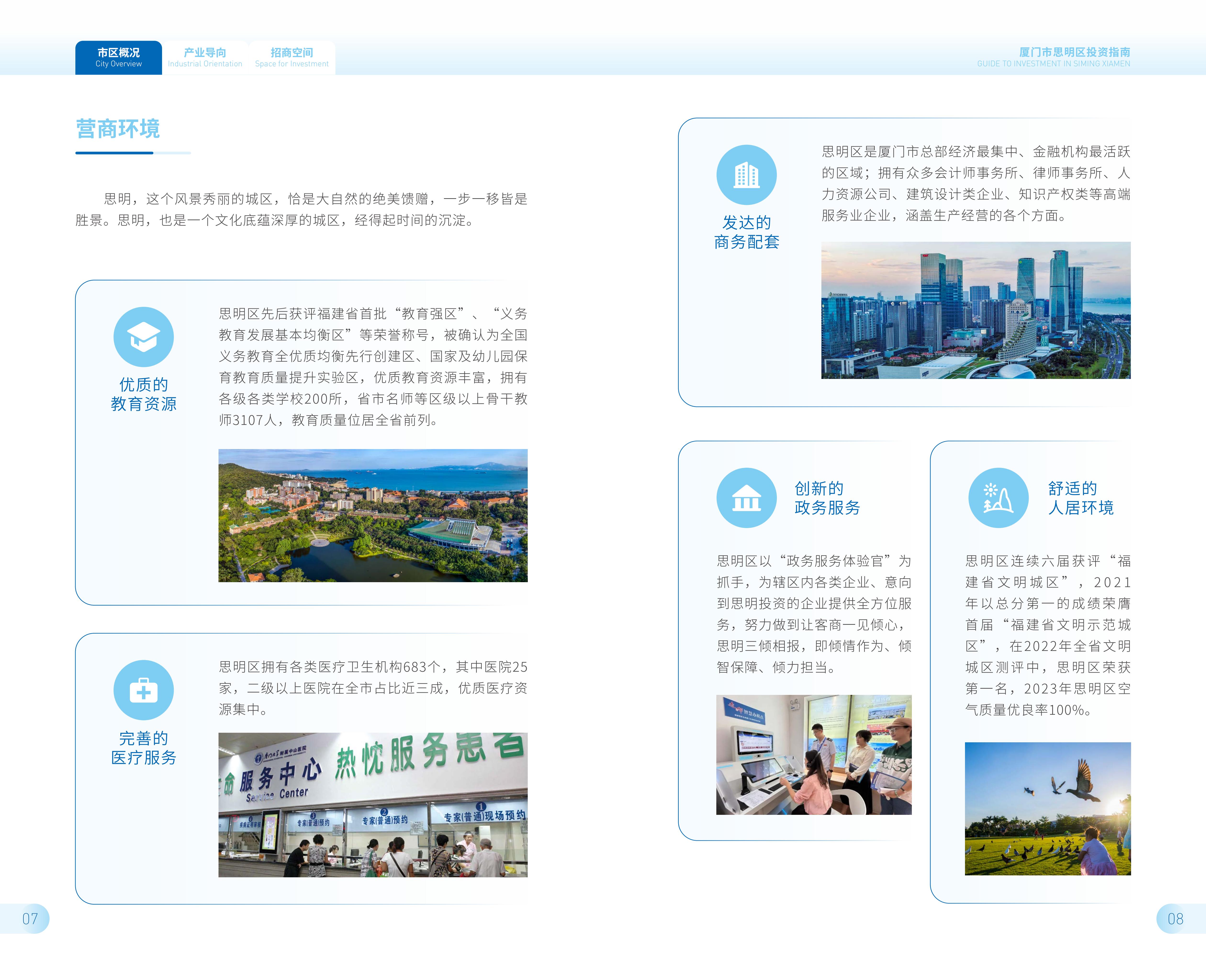Image resolution: width=1206 pixels, height=980 pixels.
Task: Click the graduation cap education icon
Action: click(143, 337)
